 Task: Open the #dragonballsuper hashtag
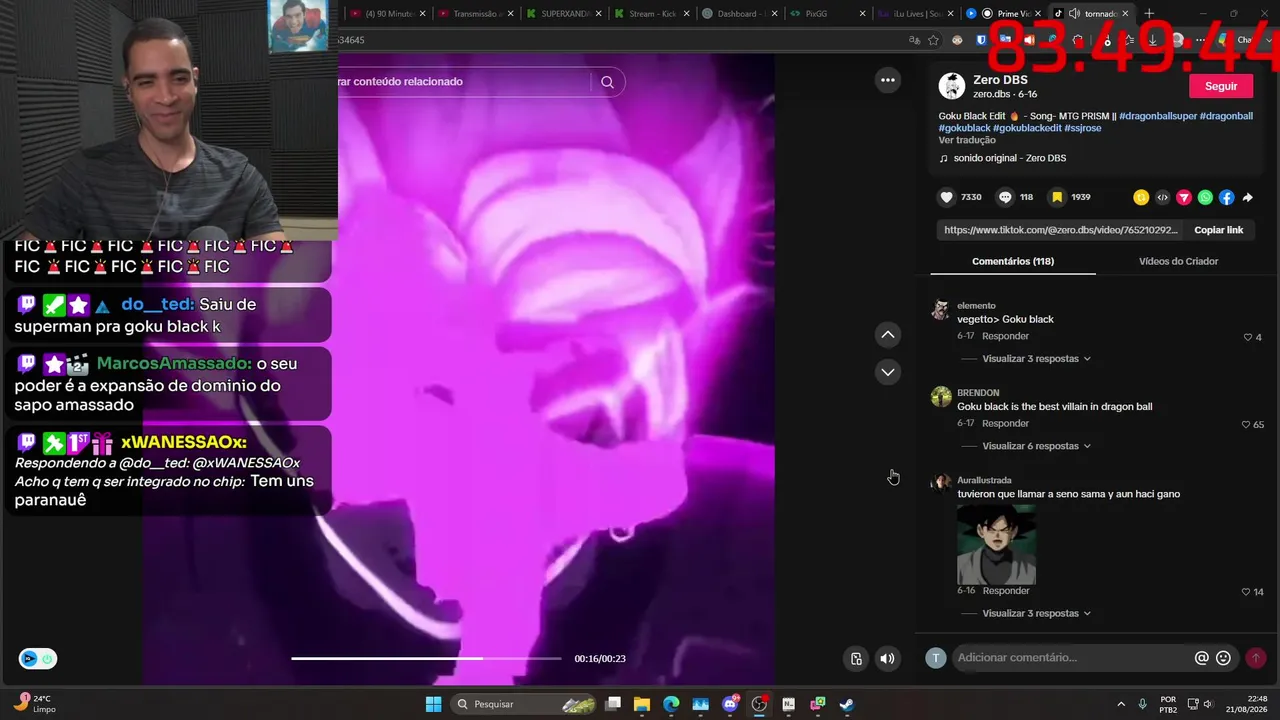click(x=1157, y=116)
